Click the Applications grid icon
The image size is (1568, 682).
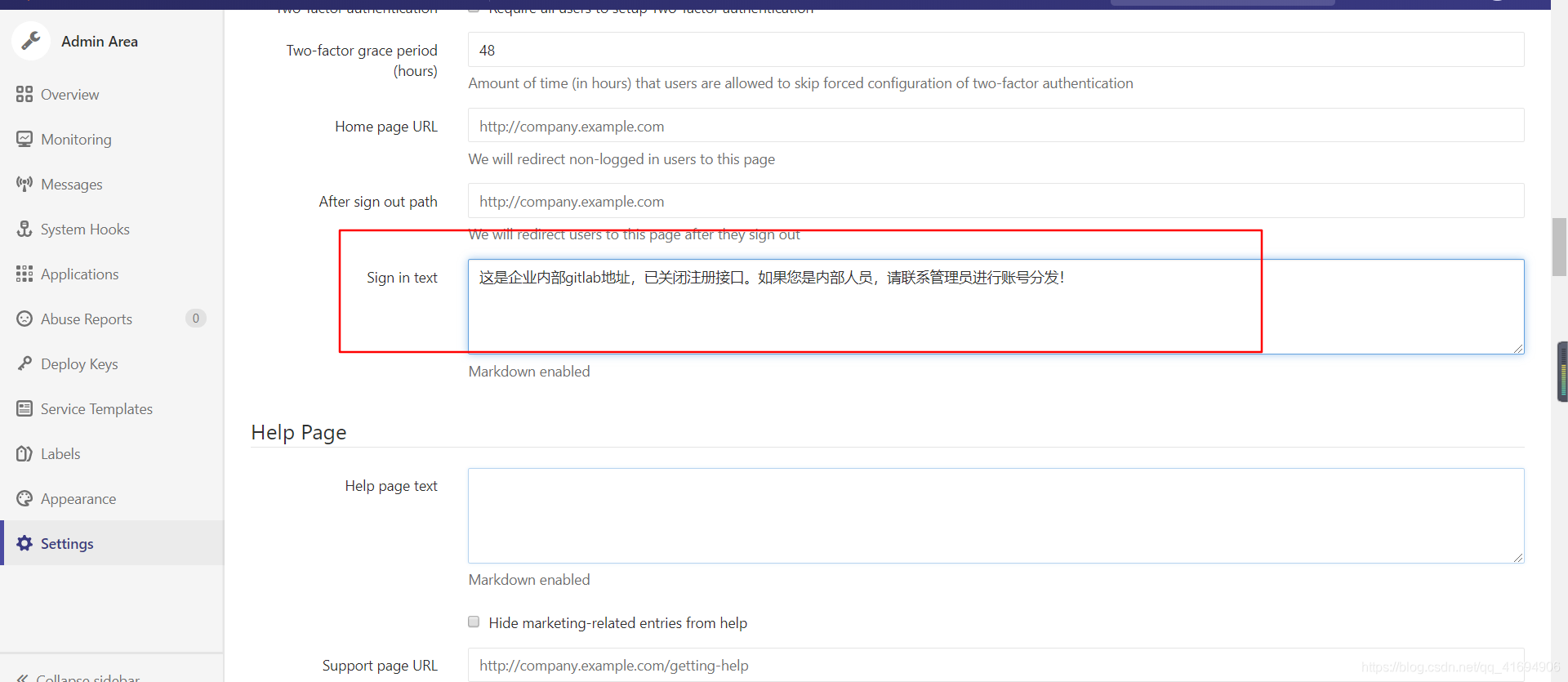click(x=24, y=274)
